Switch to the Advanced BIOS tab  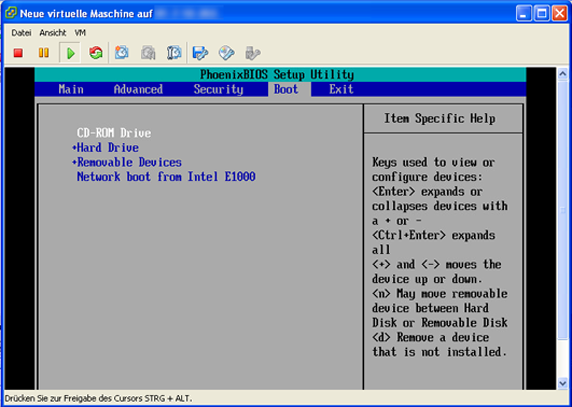(x=138, y=89)
